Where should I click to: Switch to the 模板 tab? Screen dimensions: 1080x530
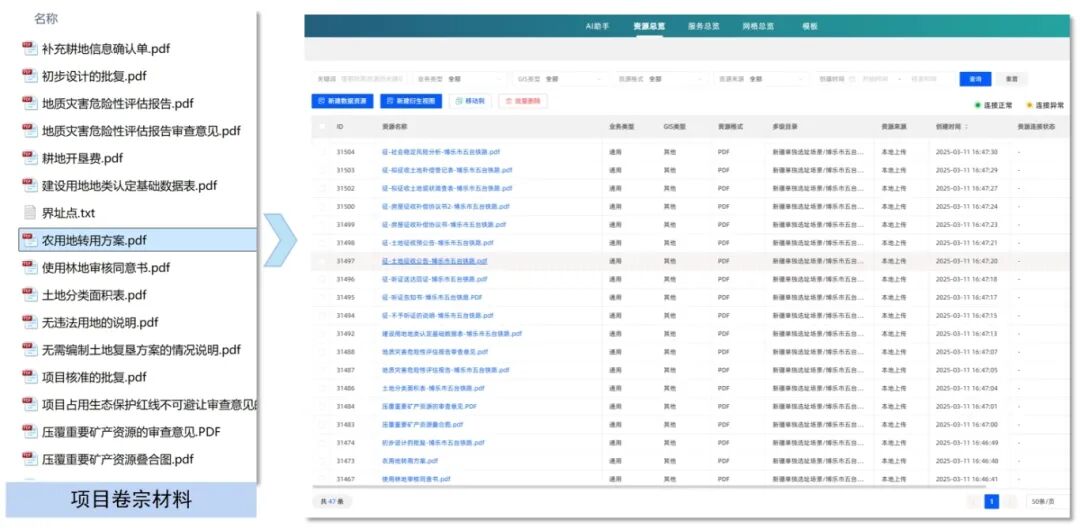point(810,26)
